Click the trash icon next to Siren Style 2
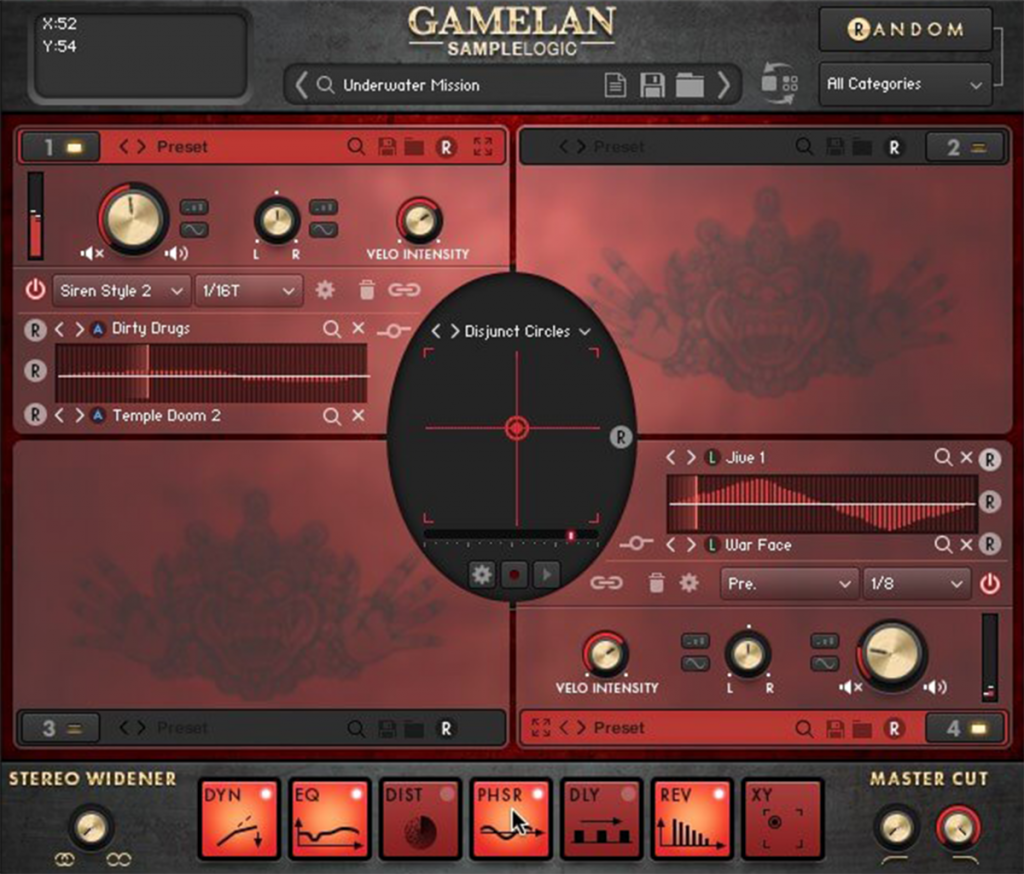1024x874 pixels. [x=367, y=290]
